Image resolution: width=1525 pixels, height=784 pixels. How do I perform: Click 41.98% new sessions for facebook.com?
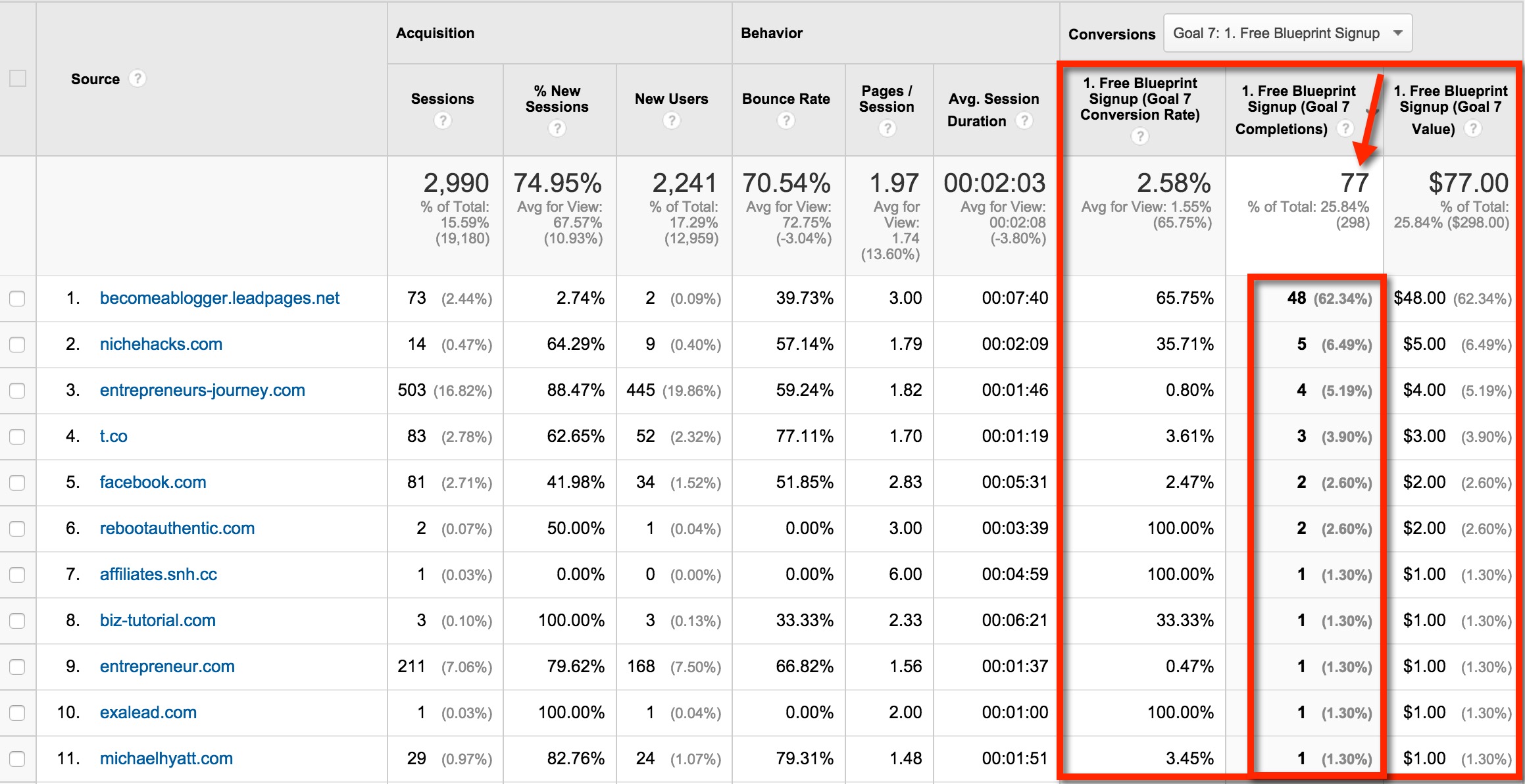tap(576, 483)
